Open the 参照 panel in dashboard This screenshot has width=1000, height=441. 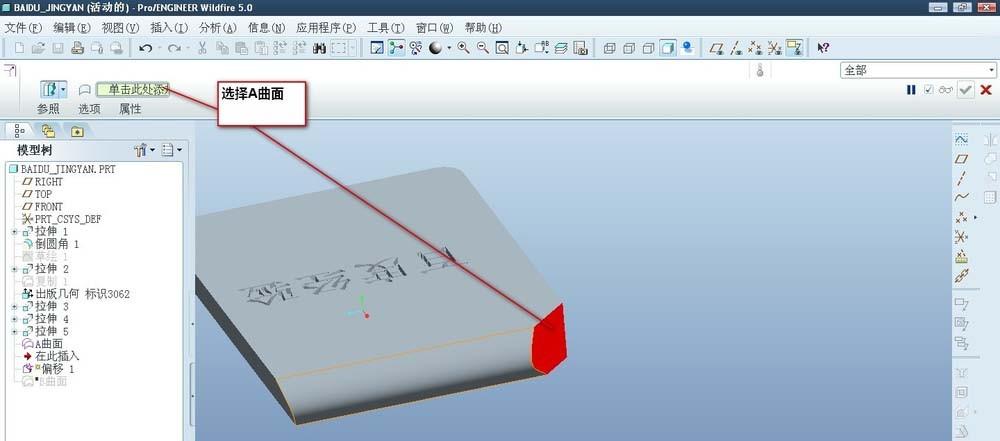(48, 109)
